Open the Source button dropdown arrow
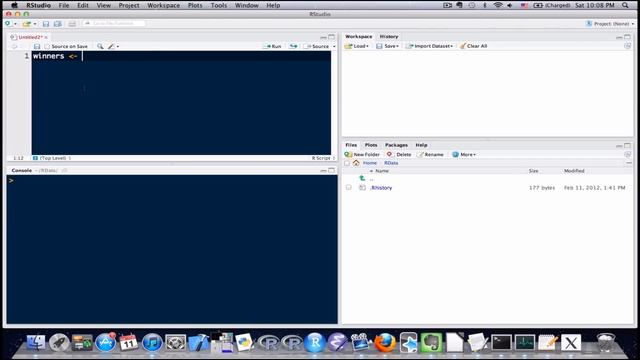Image resolution: width=640 pixels, height=360 pixels. [x=334, y=47]
